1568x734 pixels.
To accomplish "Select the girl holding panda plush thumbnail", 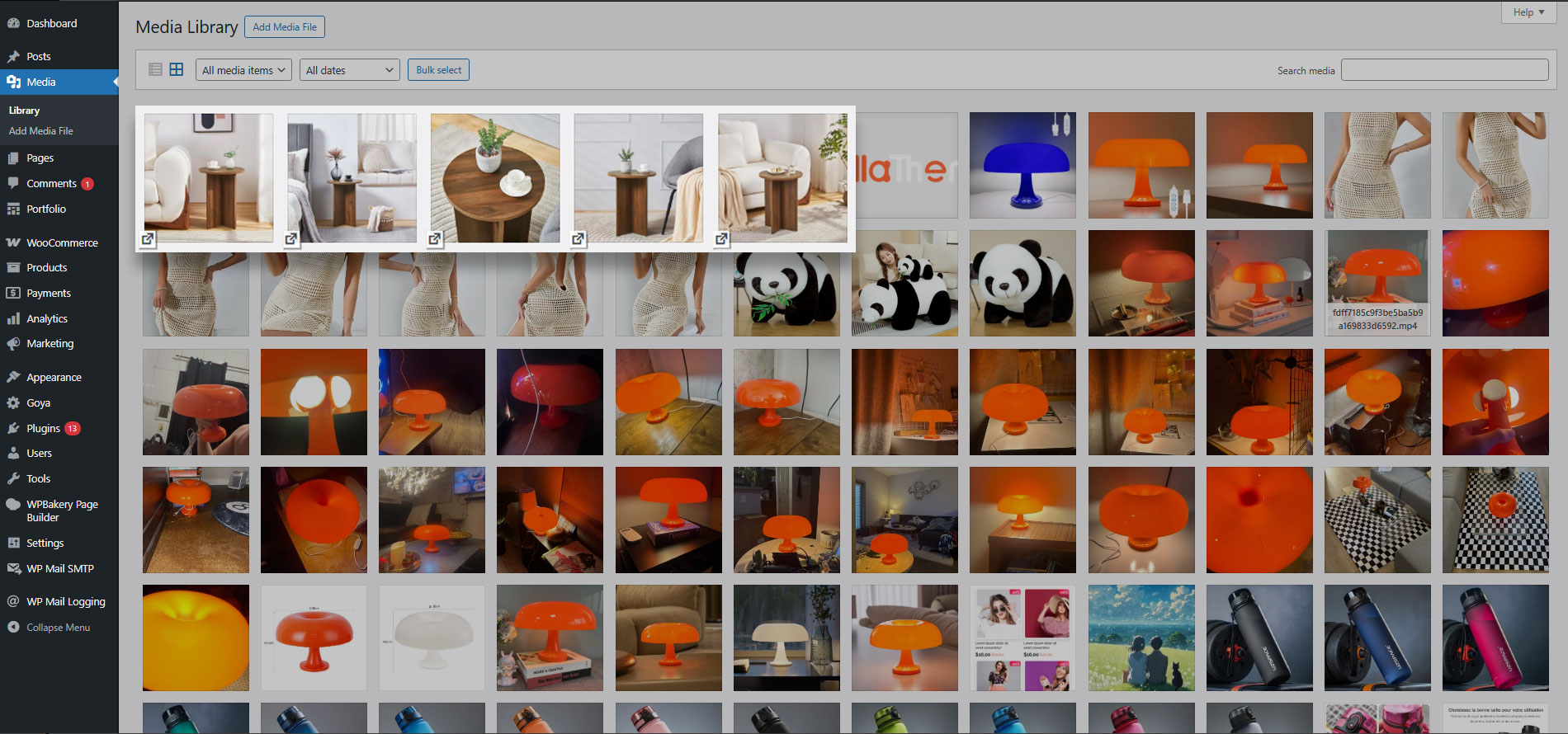I will point(904,283).
